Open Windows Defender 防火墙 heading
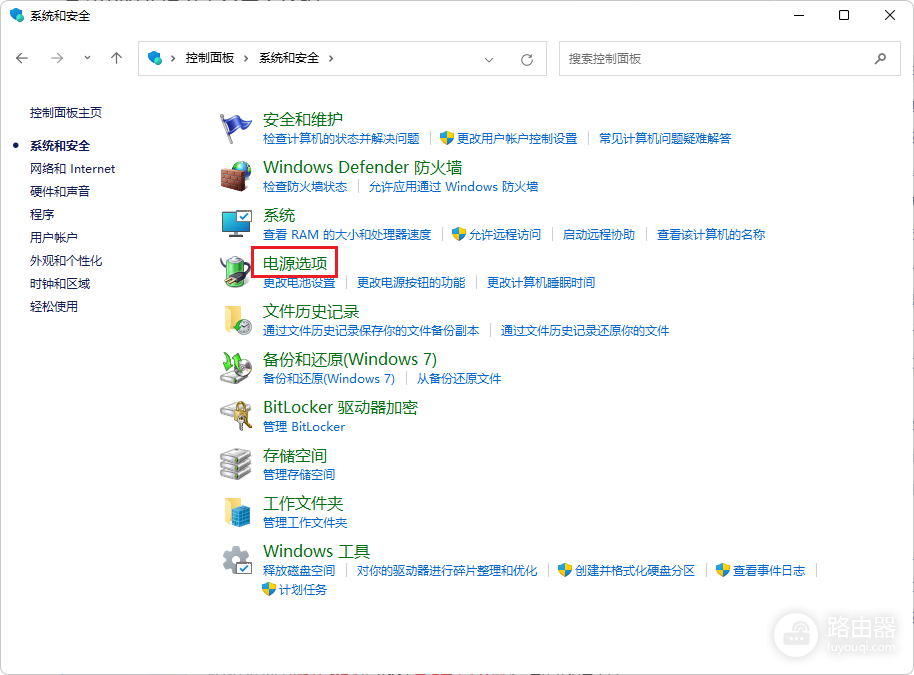This screenshot has width=914, height=675. click(363, 167)
